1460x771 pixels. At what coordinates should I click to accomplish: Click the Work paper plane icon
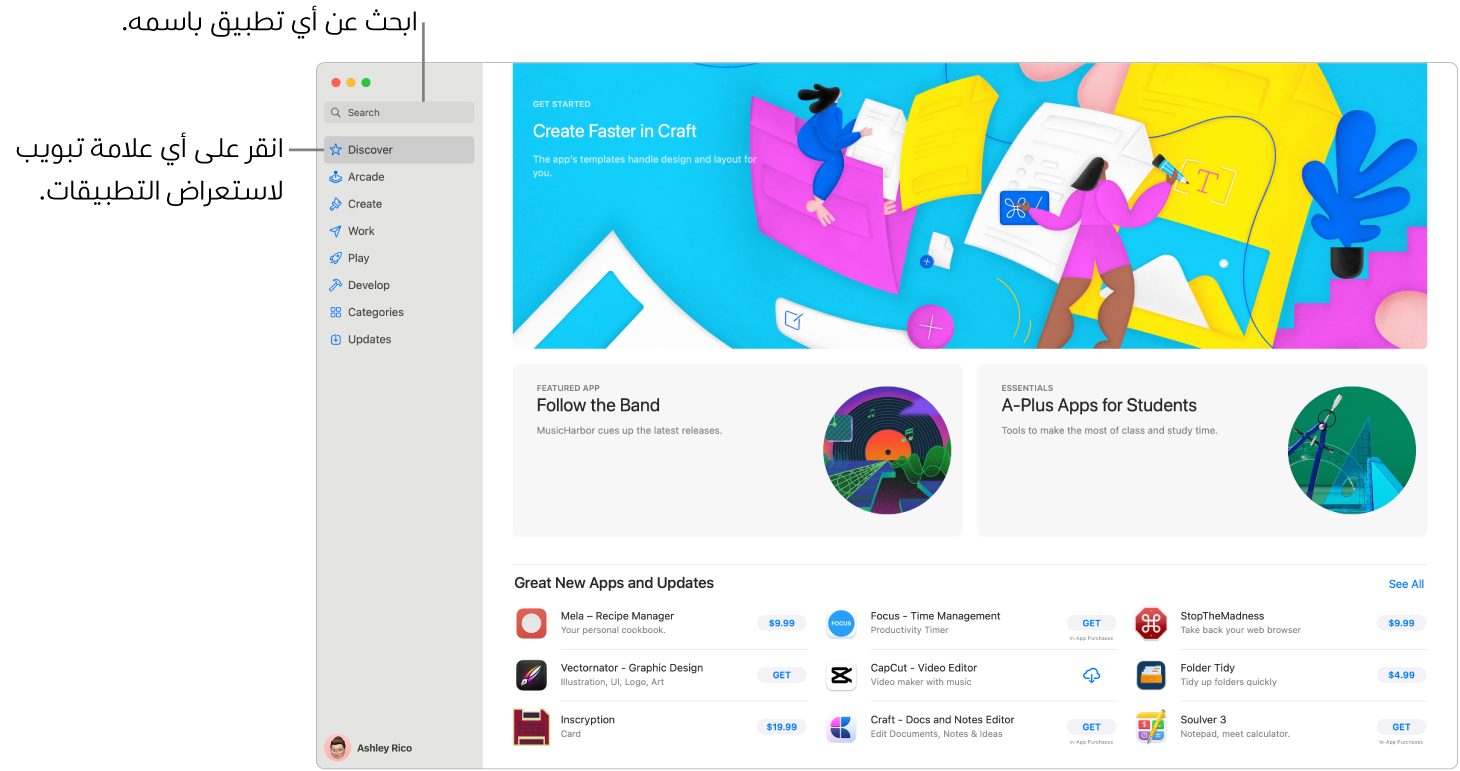coord(336,231)
